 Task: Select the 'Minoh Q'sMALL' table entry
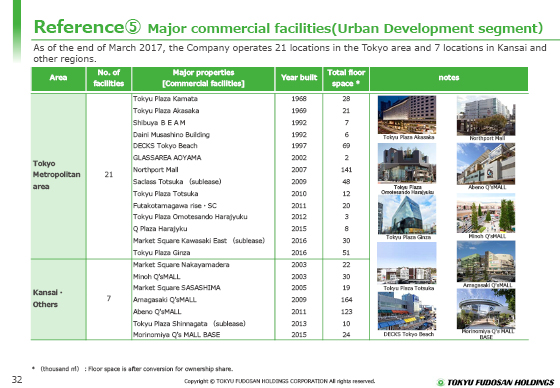pos(157,277)
